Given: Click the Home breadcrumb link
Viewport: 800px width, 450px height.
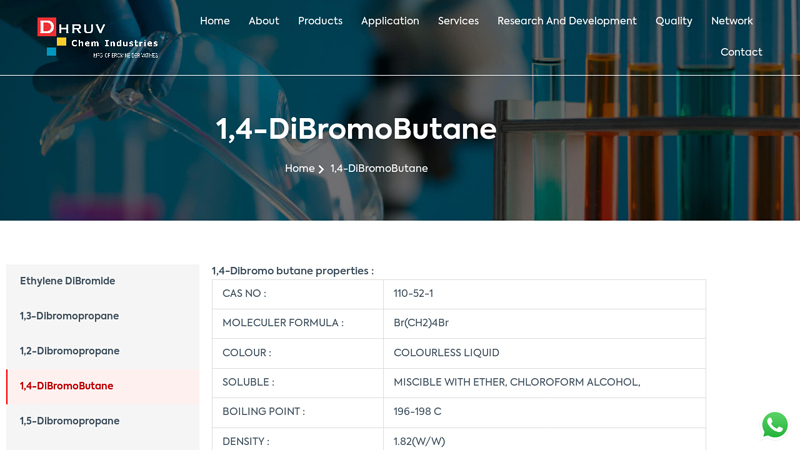Looking at the screenshot, I should click(x=299, y=169).
